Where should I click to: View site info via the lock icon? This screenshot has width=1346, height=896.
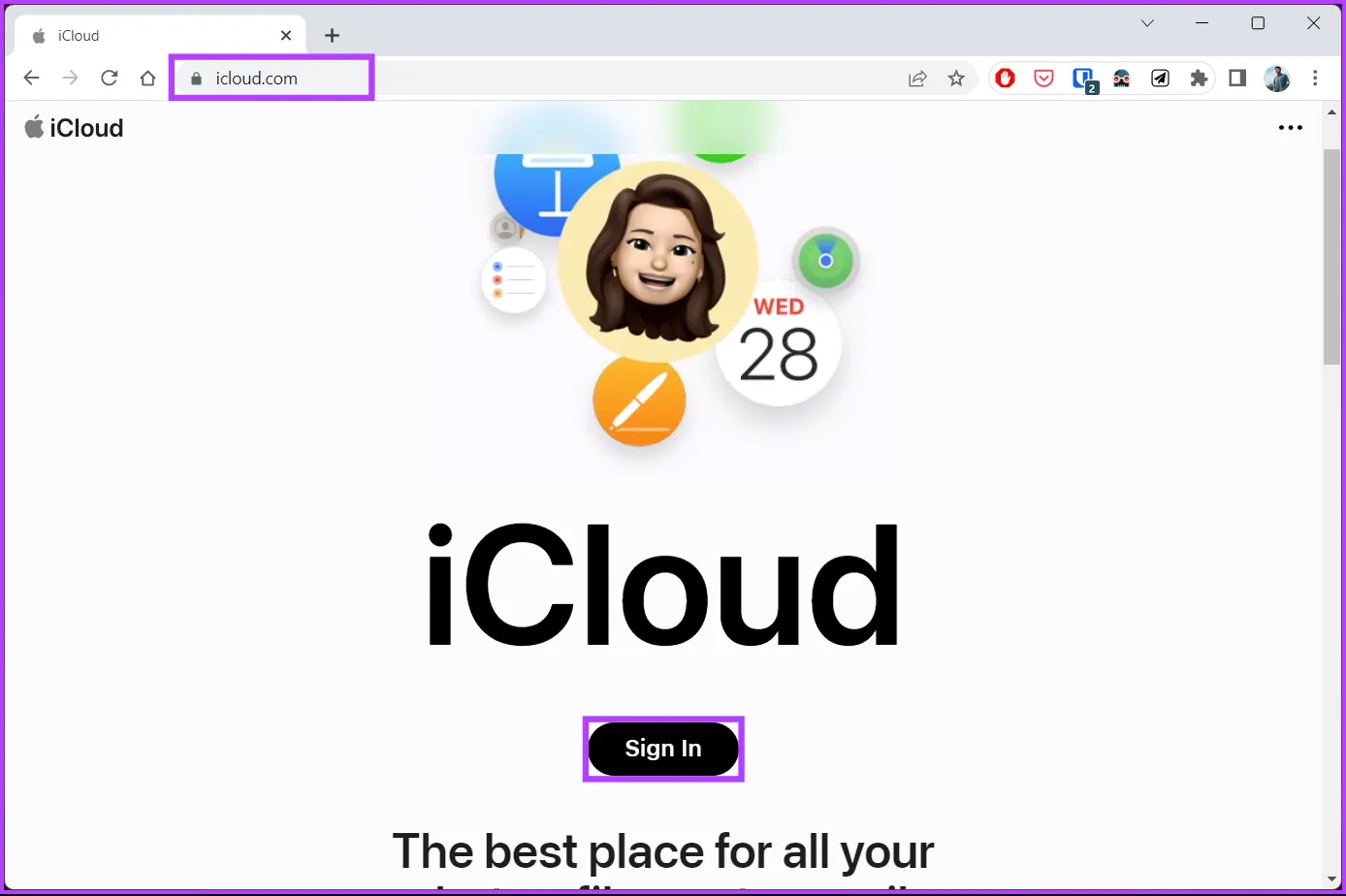[x=196, y=79]
